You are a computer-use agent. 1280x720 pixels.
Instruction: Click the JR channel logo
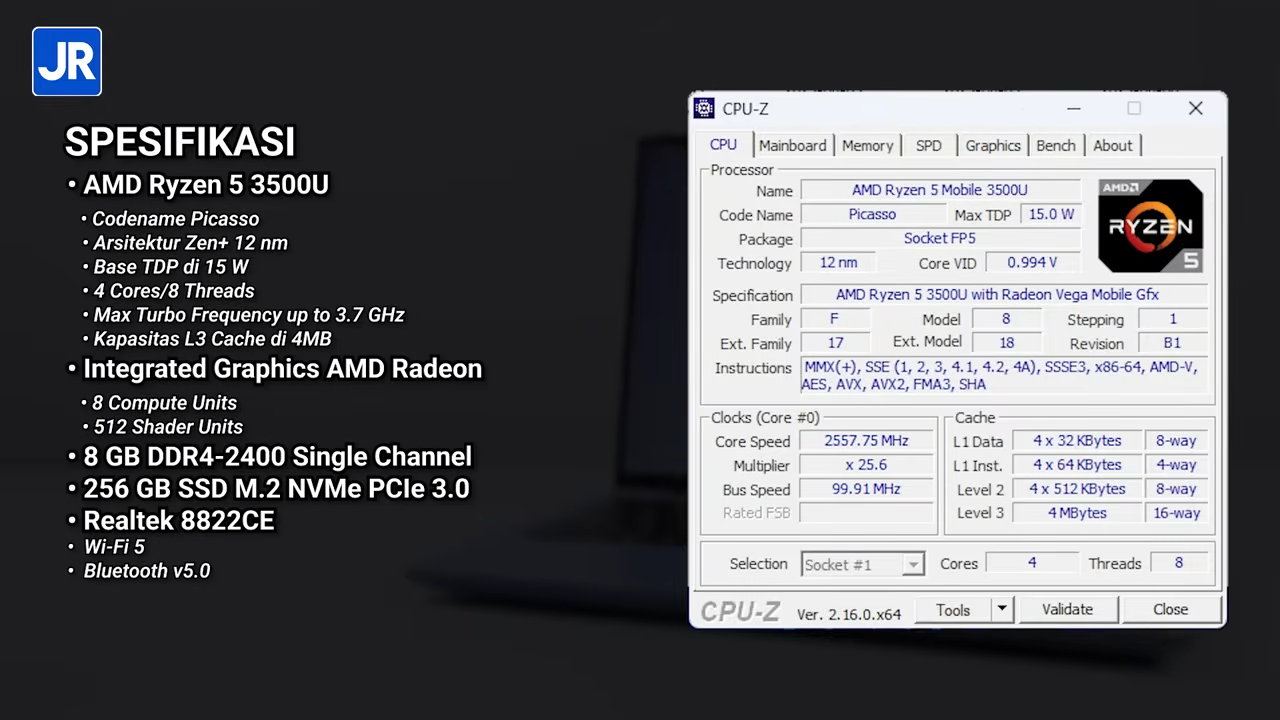point(67,62)
